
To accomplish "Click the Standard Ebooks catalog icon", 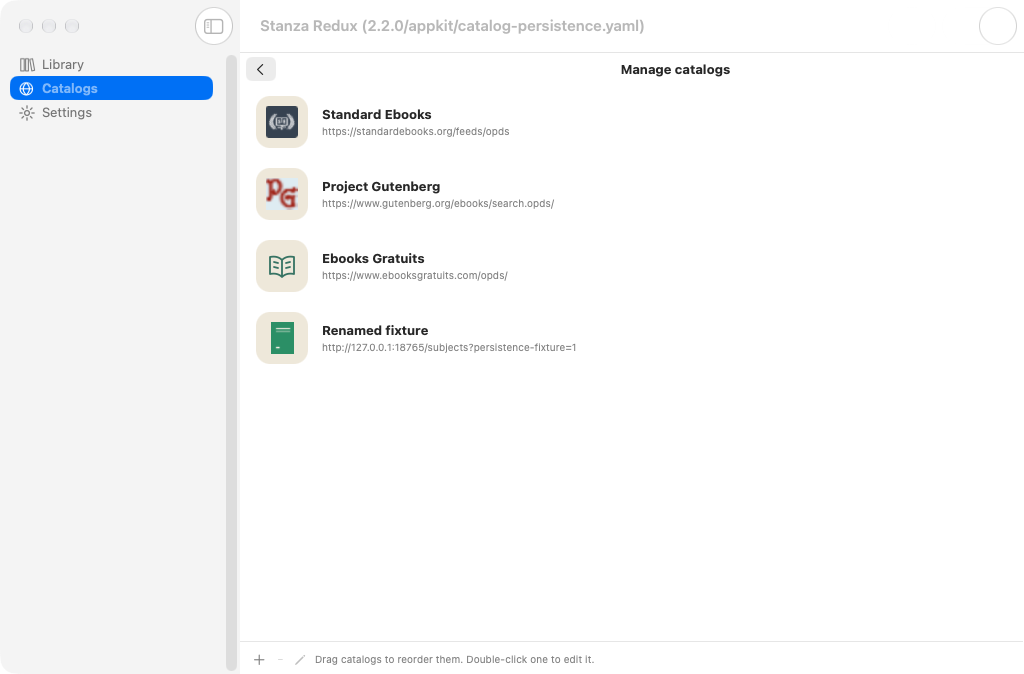I will point(282,122).
